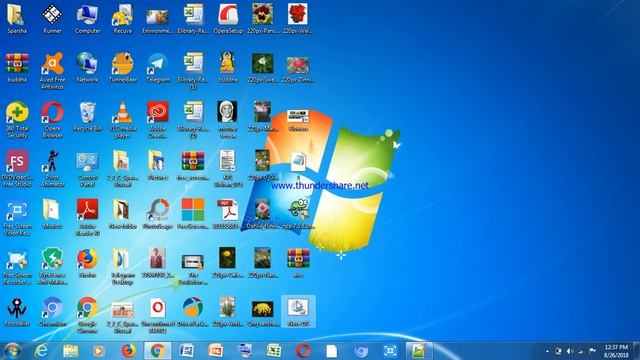Viewport: 640px width, 360px height.
Task: Select the New folder icon
Action: (122, 214)
